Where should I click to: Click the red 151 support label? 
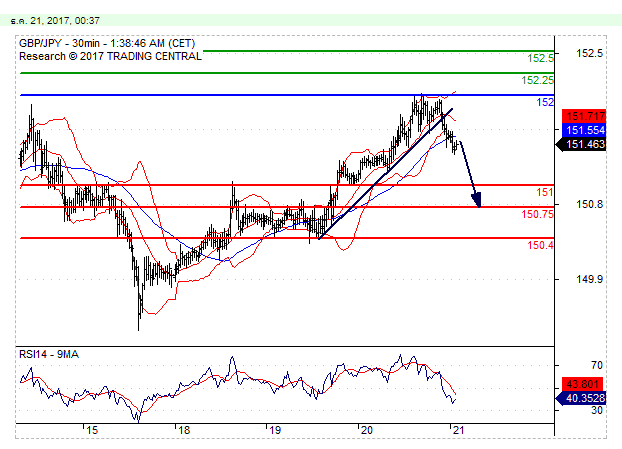(x=545, y=192)
